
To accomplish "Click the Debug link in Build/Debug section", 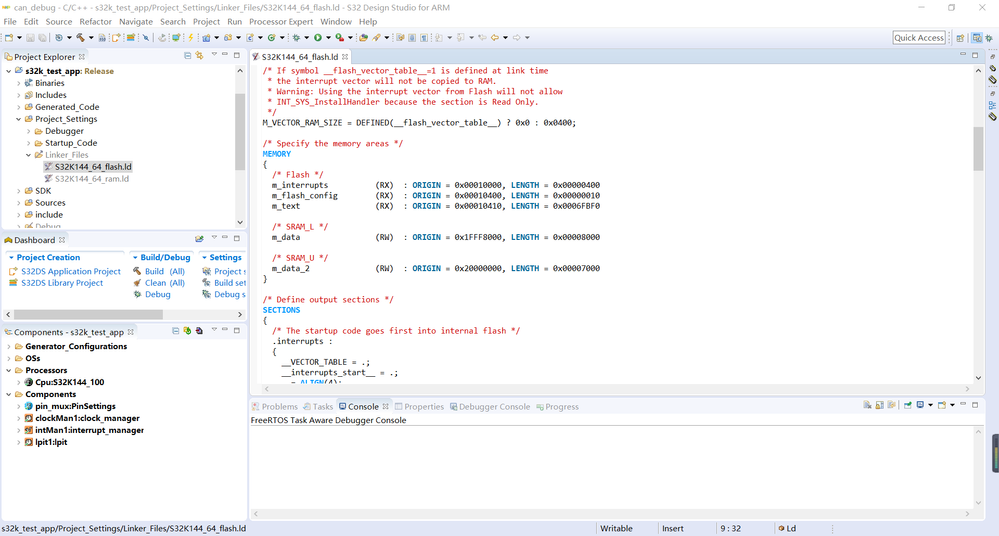I will (157, 294).
